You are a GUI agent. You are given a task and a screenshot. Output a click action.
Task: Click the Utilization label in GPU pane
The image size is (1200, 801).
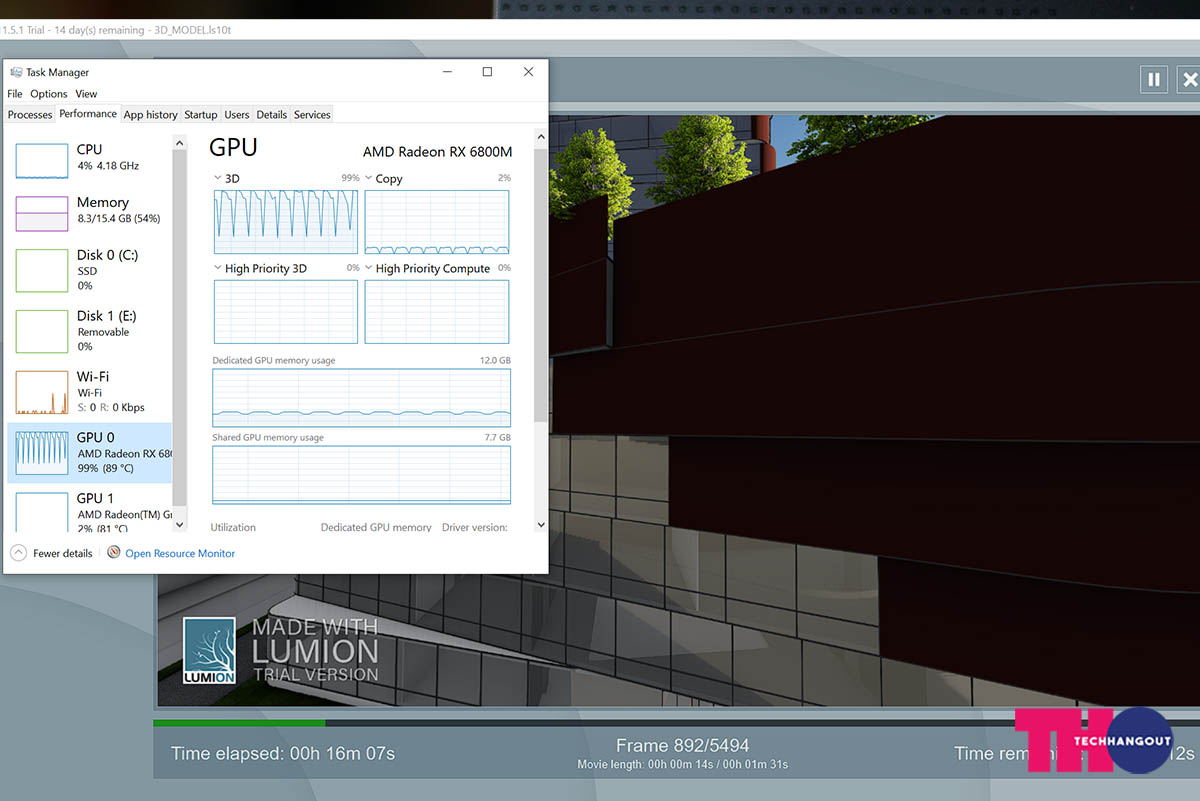233,527
